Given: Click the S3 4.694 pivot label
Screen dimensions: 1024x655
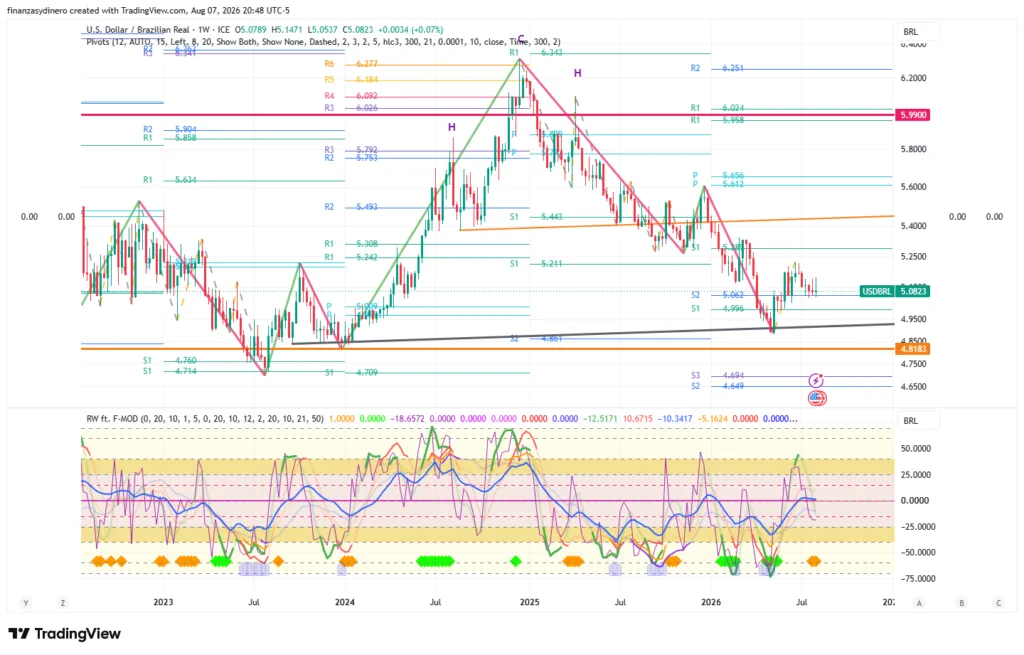Looking at the screenshot, I should [717, 375].
